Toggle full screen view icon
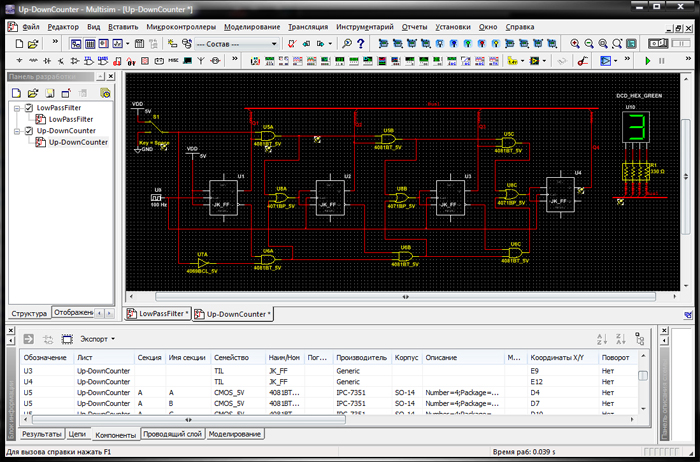The height and width of the screenshot is (462, 700). (x=631, y=44)
